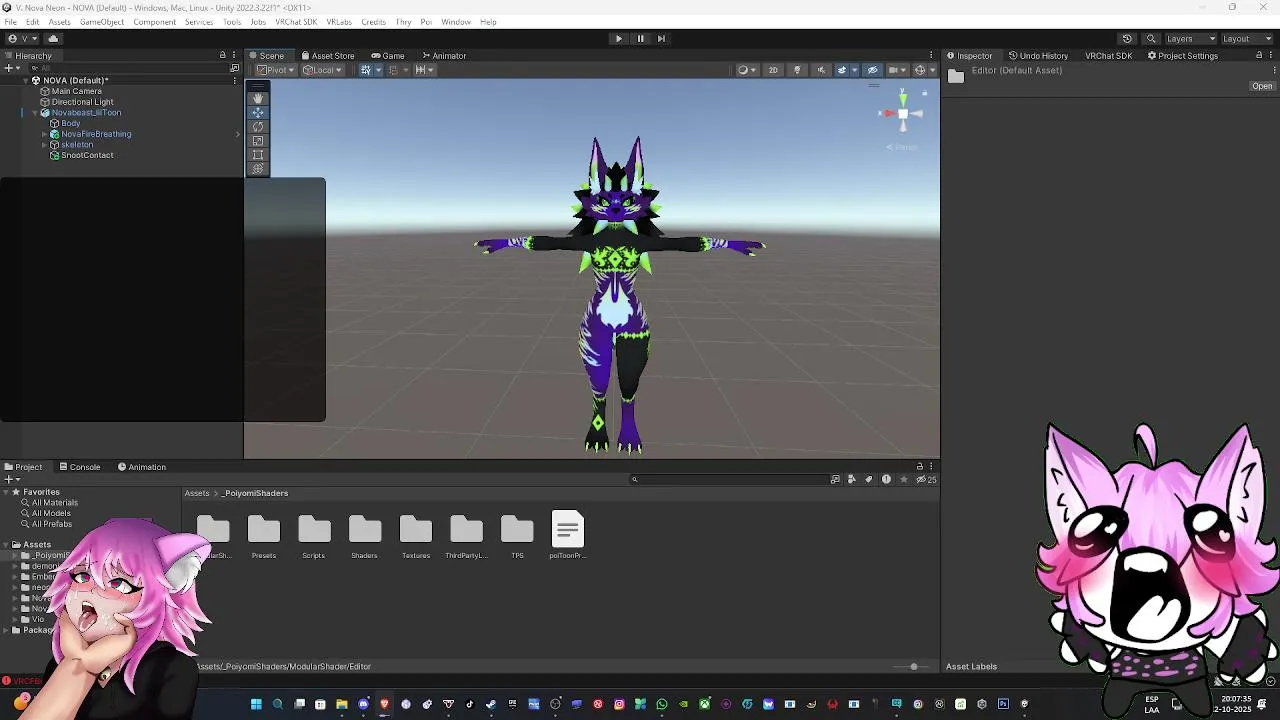The width and height of the screenshot is (1280, 720).
Task: Click the Open button in Inspector
Action: pyautogui.click(x=1262, y=86)
